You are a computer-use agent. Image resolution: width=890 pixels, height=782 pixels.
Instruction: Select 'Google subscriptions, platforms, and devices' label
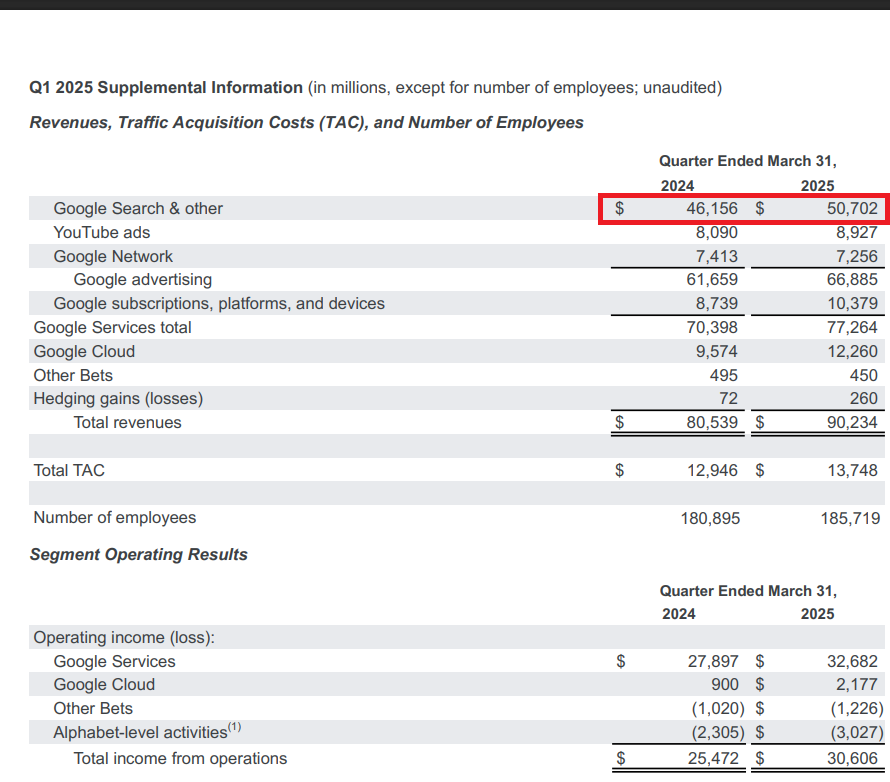pyautogui.click(x=219, y=304)
